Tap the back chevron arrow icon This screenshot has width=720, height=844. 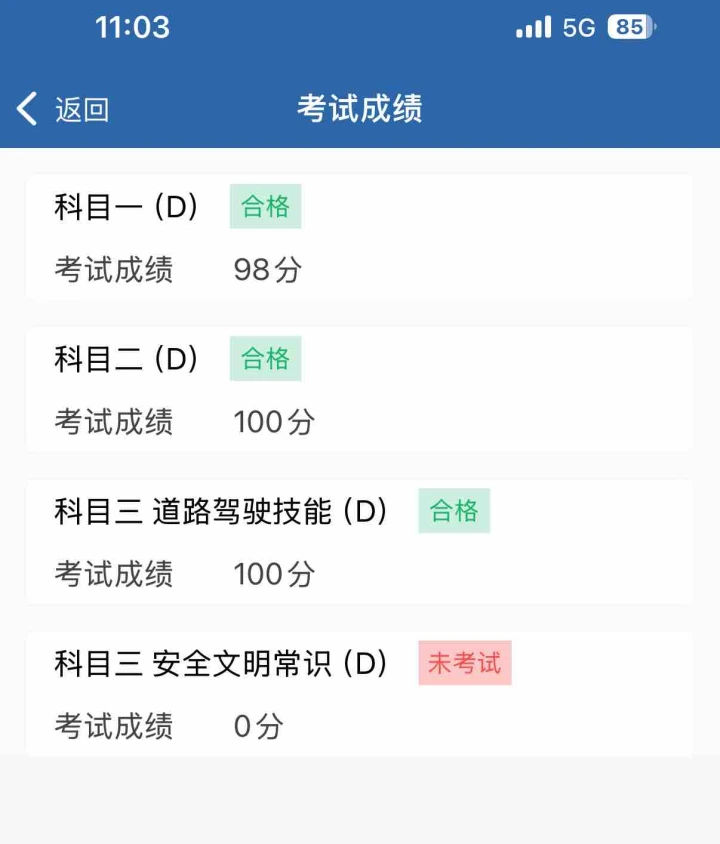coord(27,108)
